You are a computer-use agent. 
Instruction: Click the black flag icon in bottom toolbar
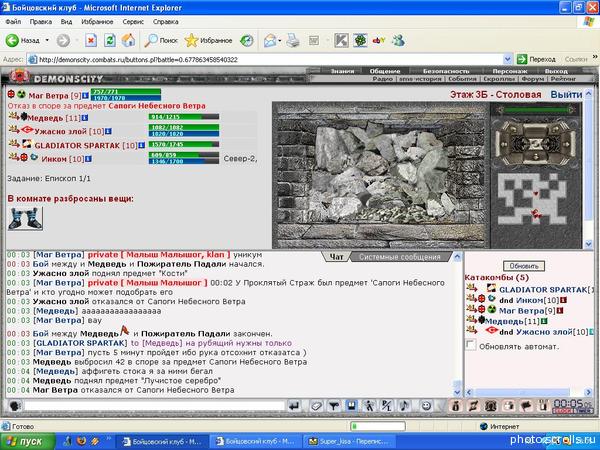click(x=526, y=406)
